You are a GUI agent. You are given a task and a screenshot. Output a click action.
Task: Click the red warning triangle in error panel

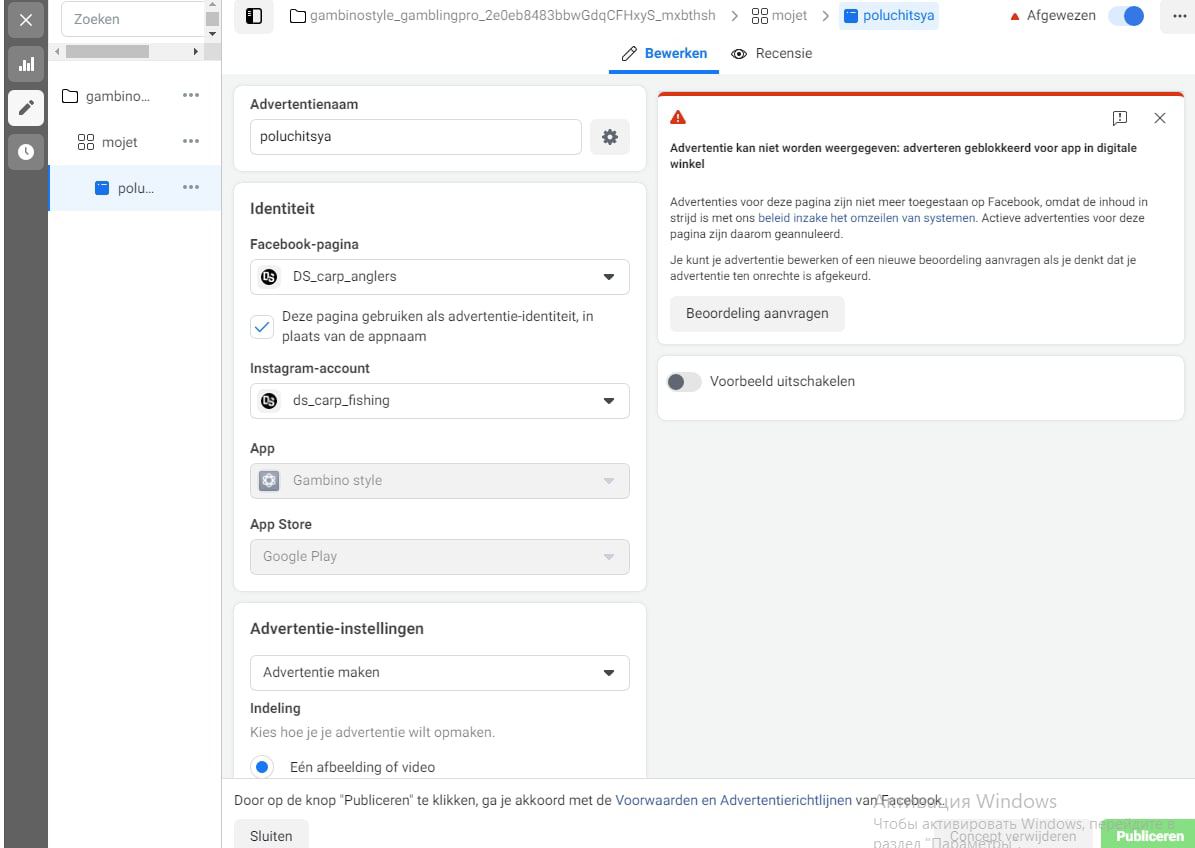click(678, 117)
